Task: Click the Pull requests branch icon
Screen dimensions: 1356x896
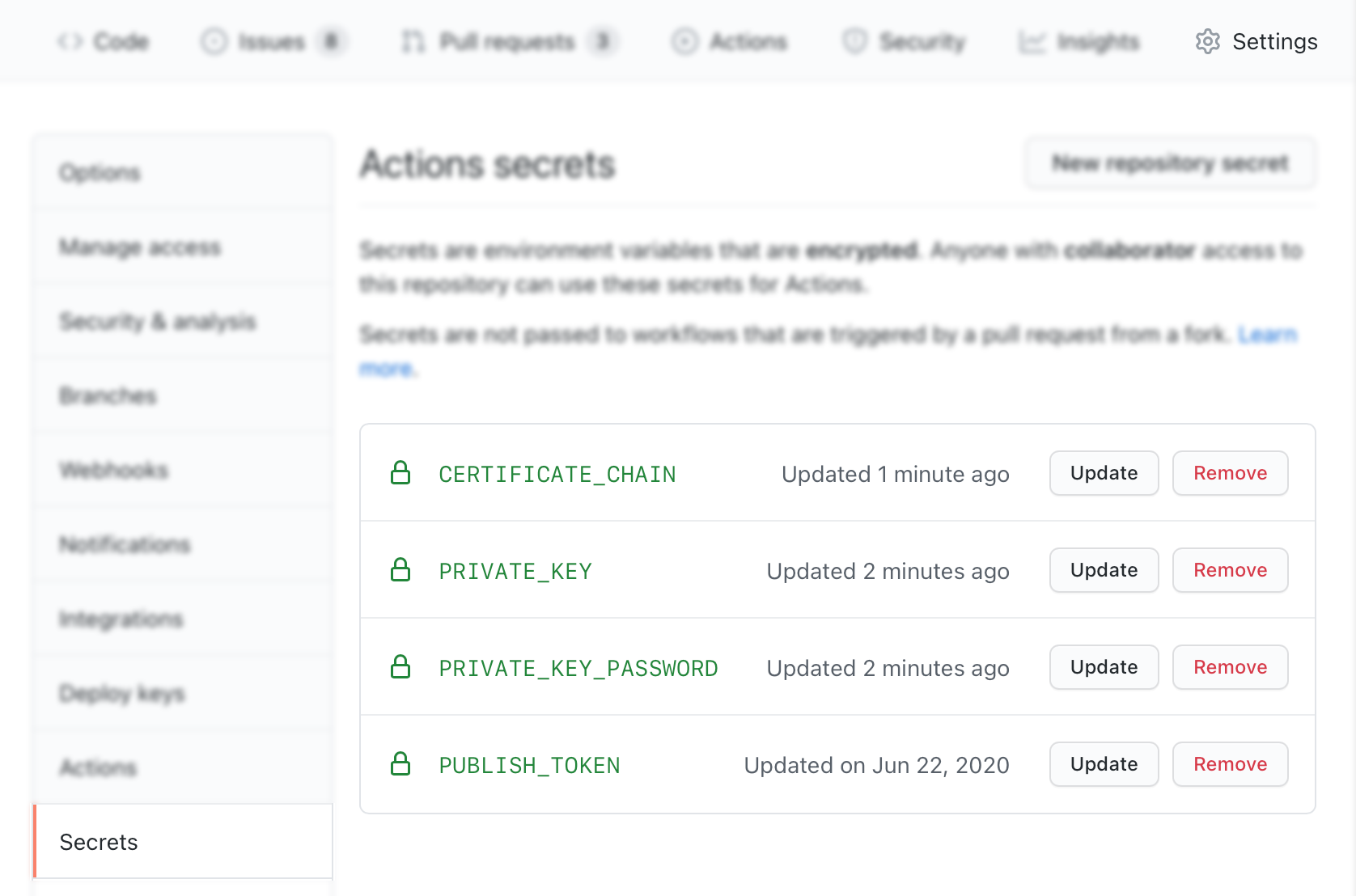Action: (x=413, y=40)
